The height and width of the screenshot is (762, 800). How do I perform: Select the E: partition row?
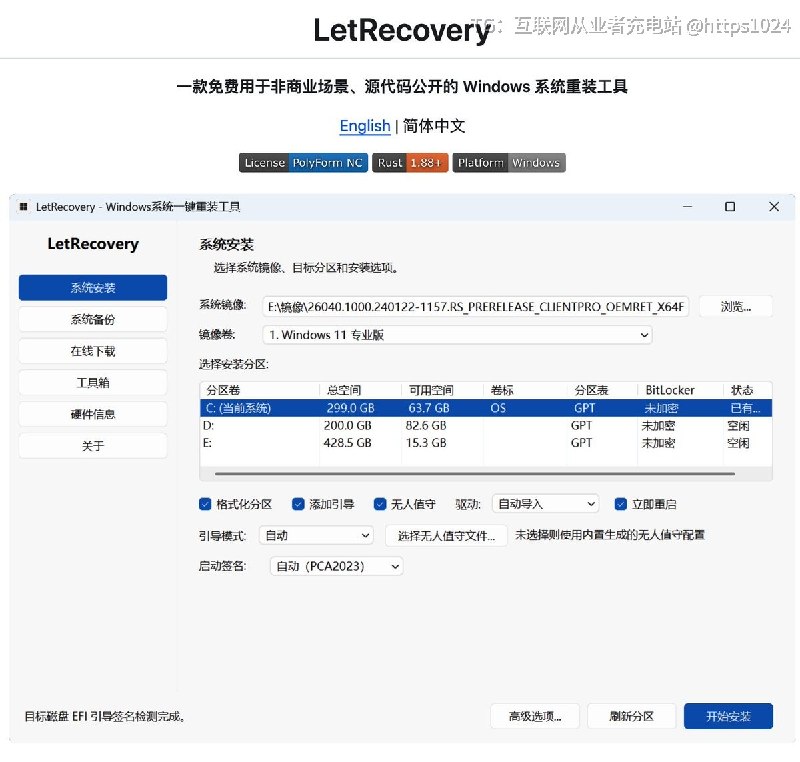[x=486, y=443]
